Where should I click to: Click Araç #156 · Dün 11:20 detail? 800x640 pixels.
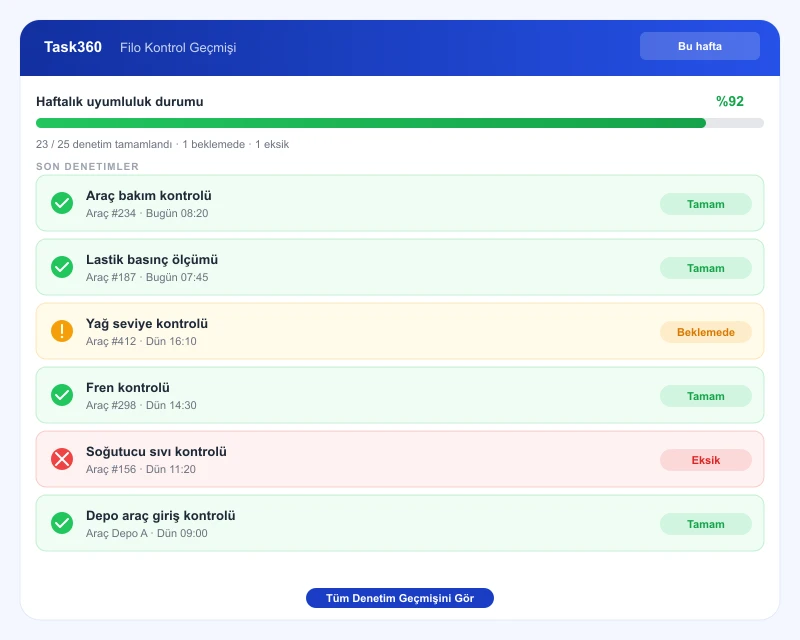(141, 469)
